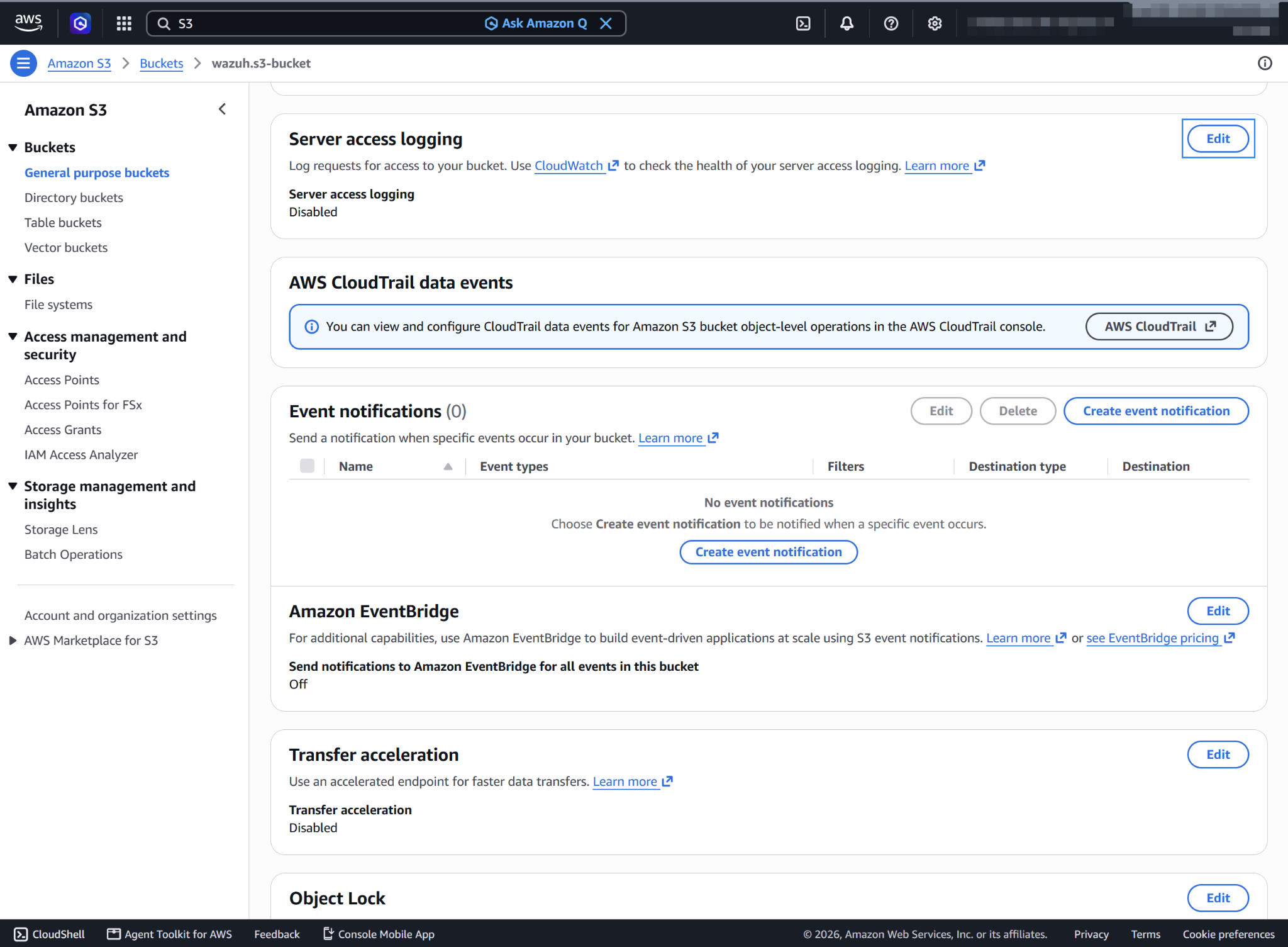
Task: Collapse the Buckets section
Action: pyautogui.click(x=13, y=147)
